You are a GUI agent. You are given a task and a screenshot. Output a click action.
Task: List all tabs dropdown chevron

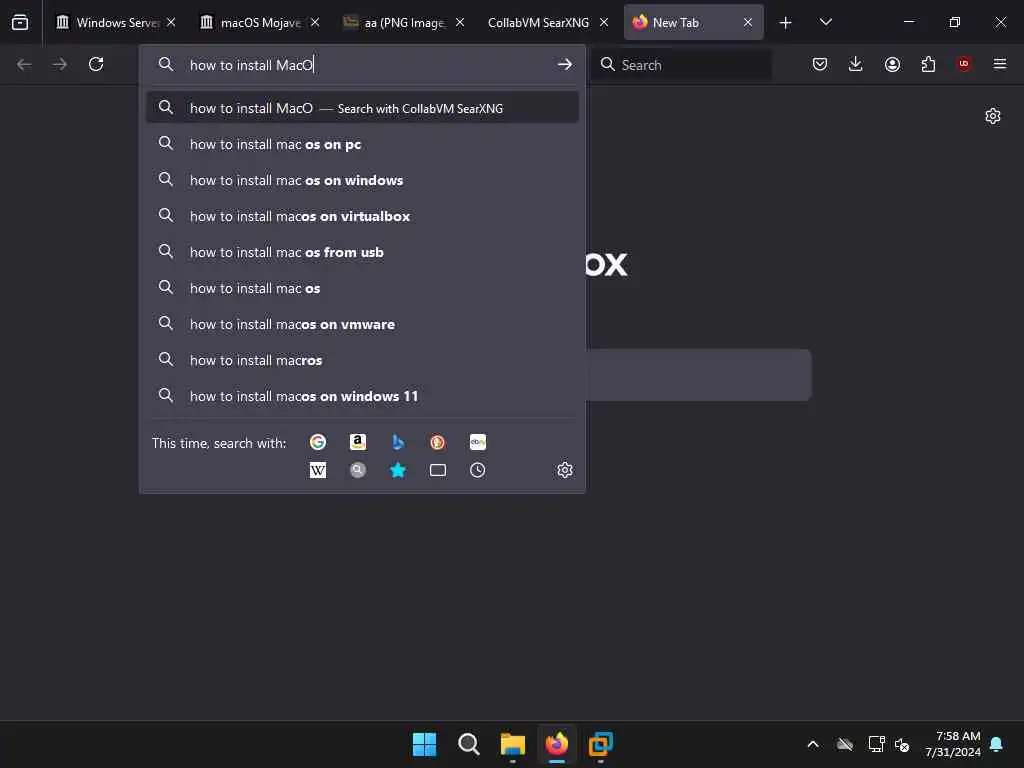pyautogui.click(x=825, y=23)
